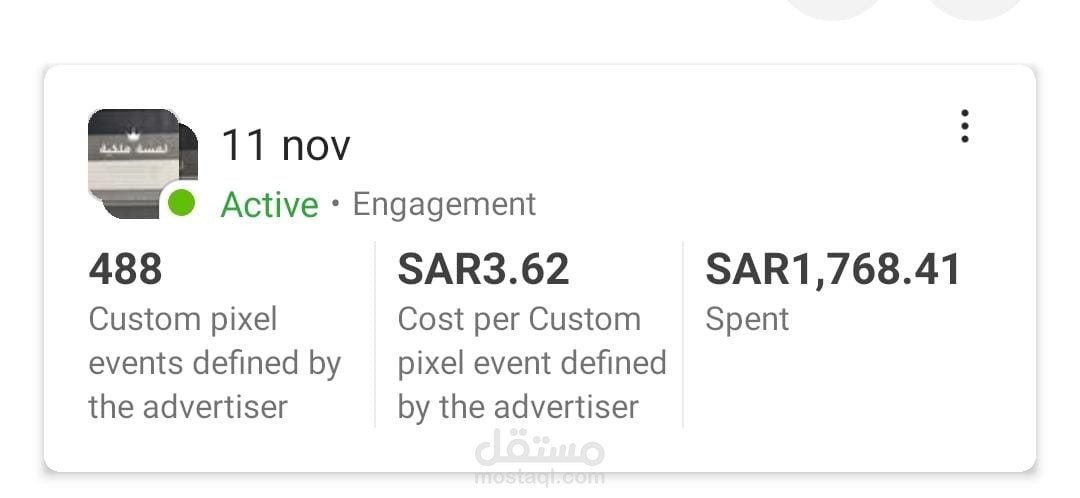
Task: Click the Mostaql Arabic watermark logo
Action: [540, 447]
